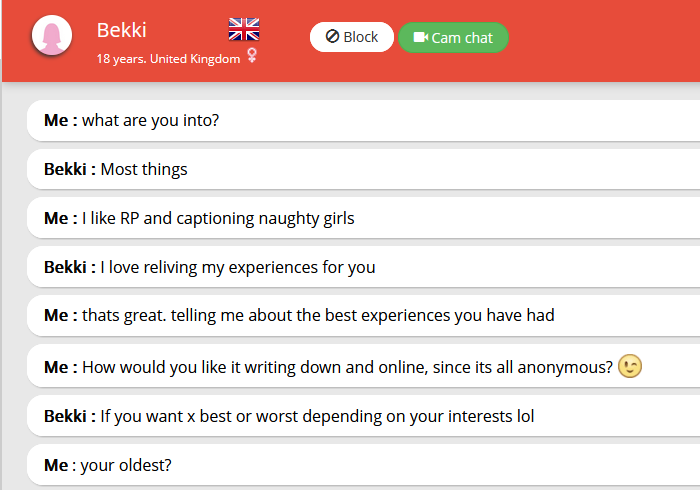
Task: Click the video camera icon in Cam chat
Action: pos(420,38)
